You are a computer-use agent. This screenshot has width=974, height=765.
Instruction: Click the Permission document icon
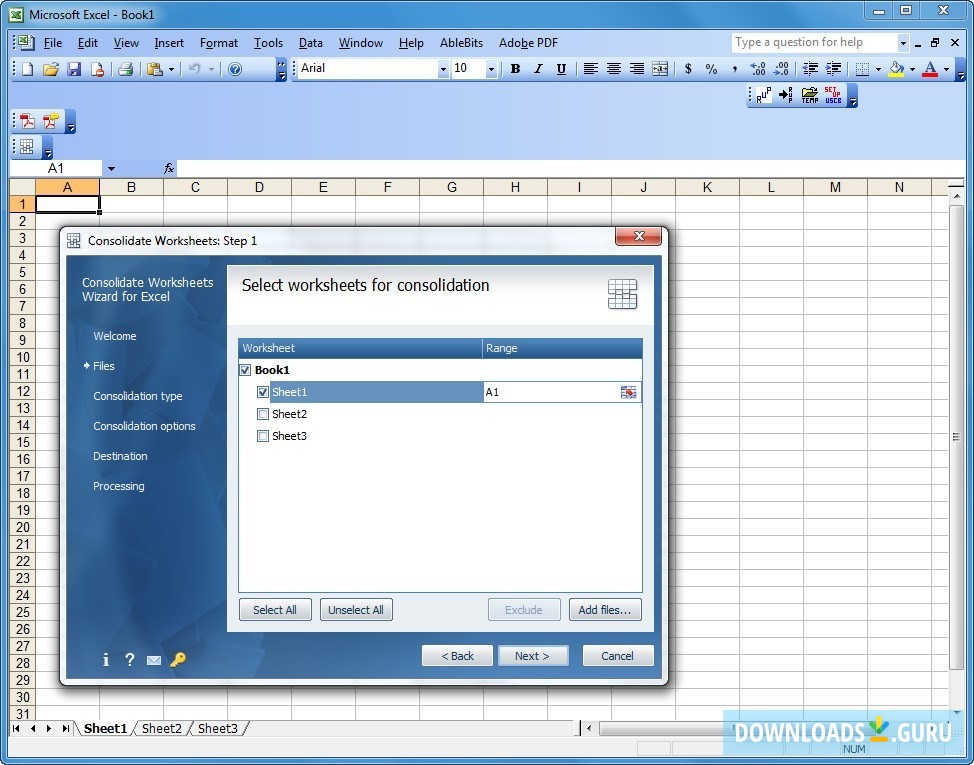[97, 69]
